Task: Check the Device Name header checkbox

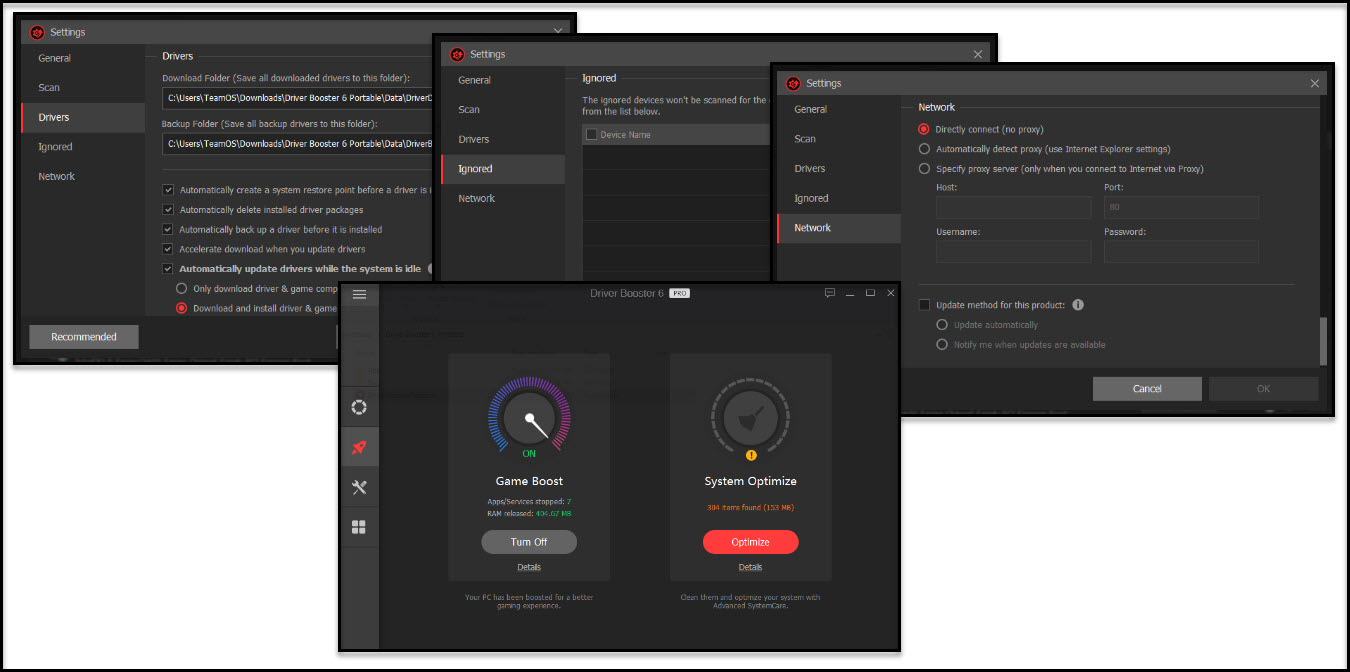Action: (x=591, y=134)
